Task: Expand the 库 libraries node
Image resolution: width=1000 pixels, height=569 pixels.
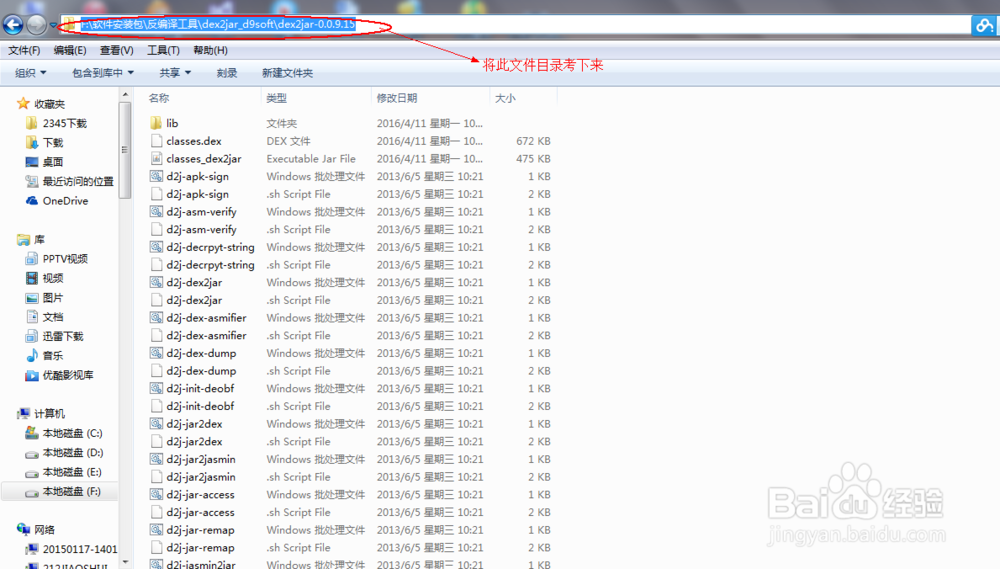Action: [x=31, y=239]
